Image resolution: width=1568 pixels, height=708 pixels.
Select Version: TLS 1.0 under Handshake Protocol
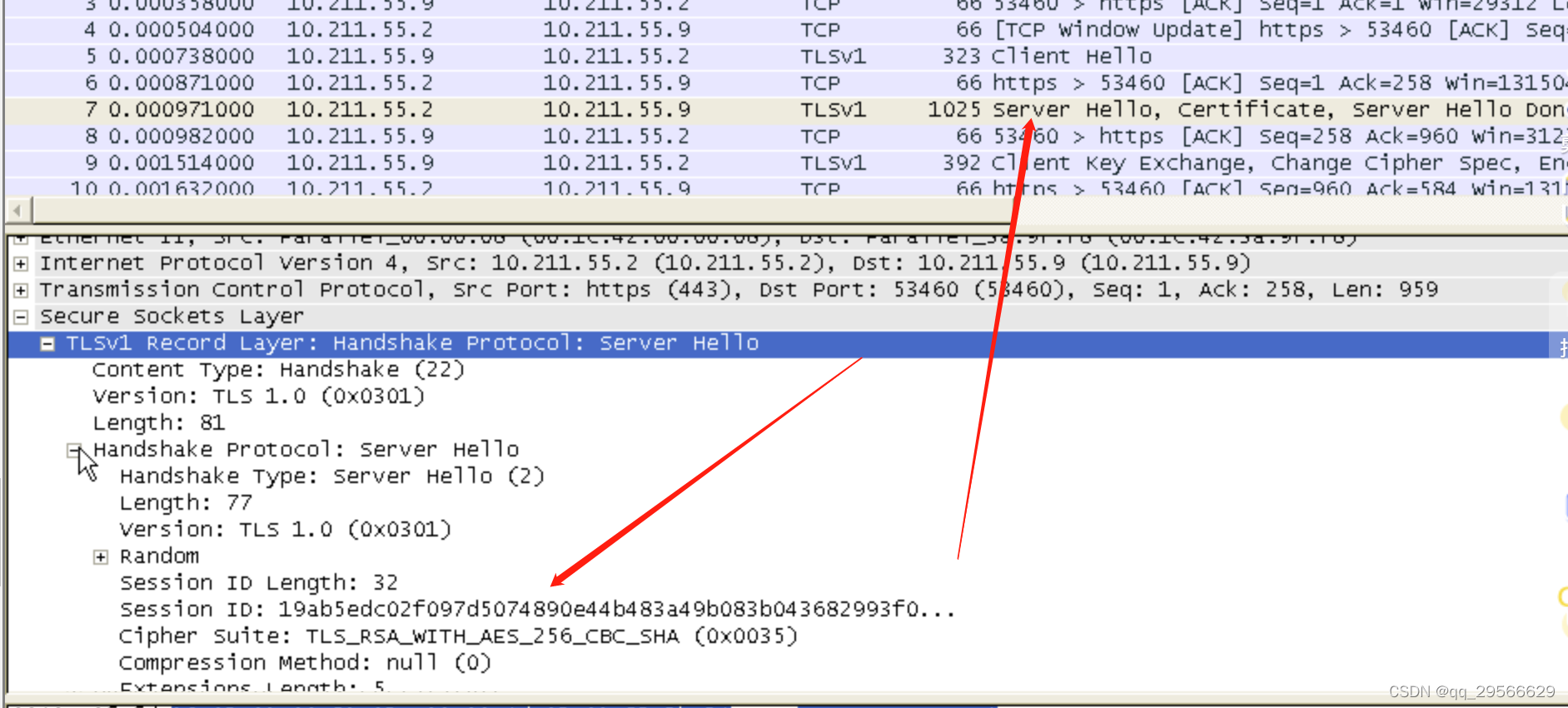tap(285, 530)
